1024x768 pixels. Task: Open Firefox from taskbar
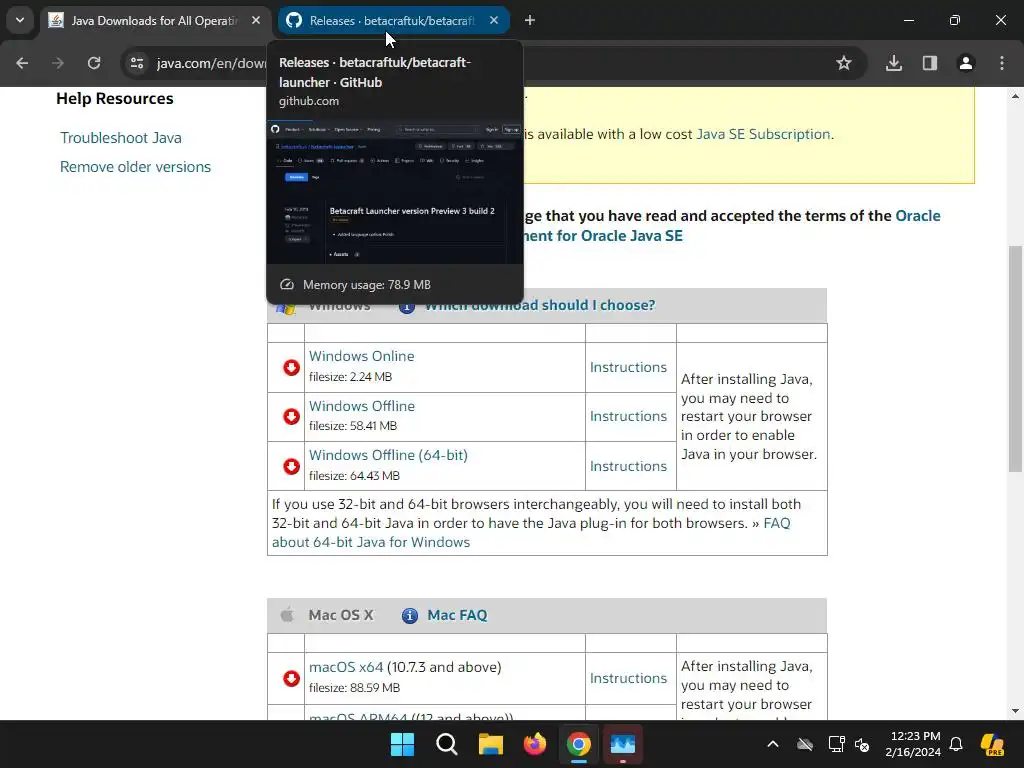coord(535,744)
